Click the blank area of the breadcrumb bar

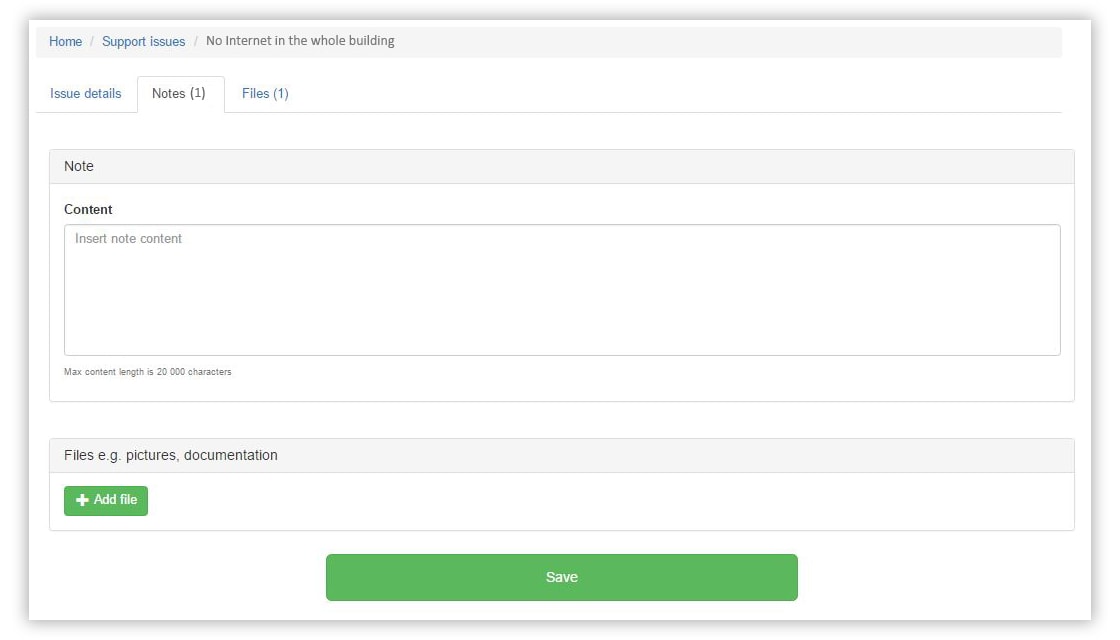(729, 41)
